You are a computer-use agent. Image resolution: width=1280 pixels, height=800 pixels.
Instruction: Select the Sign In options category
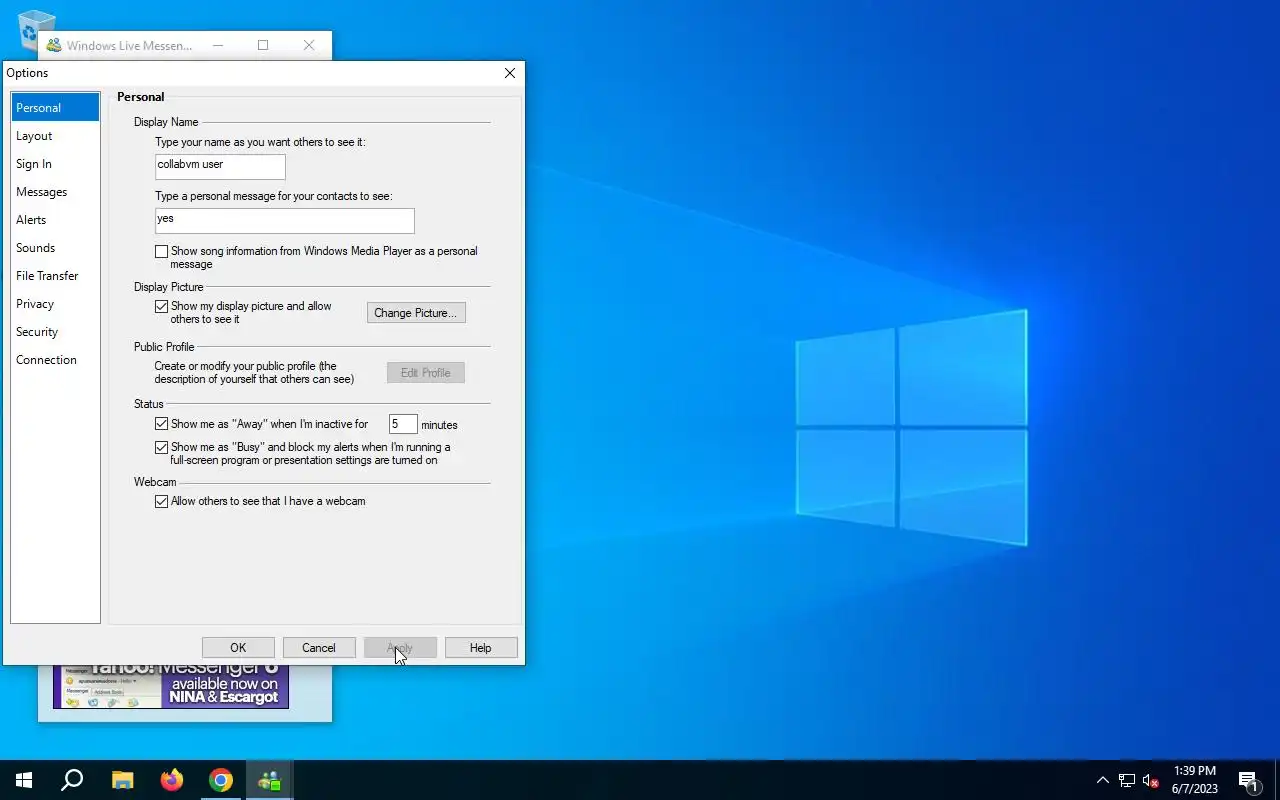coord(55,164)
